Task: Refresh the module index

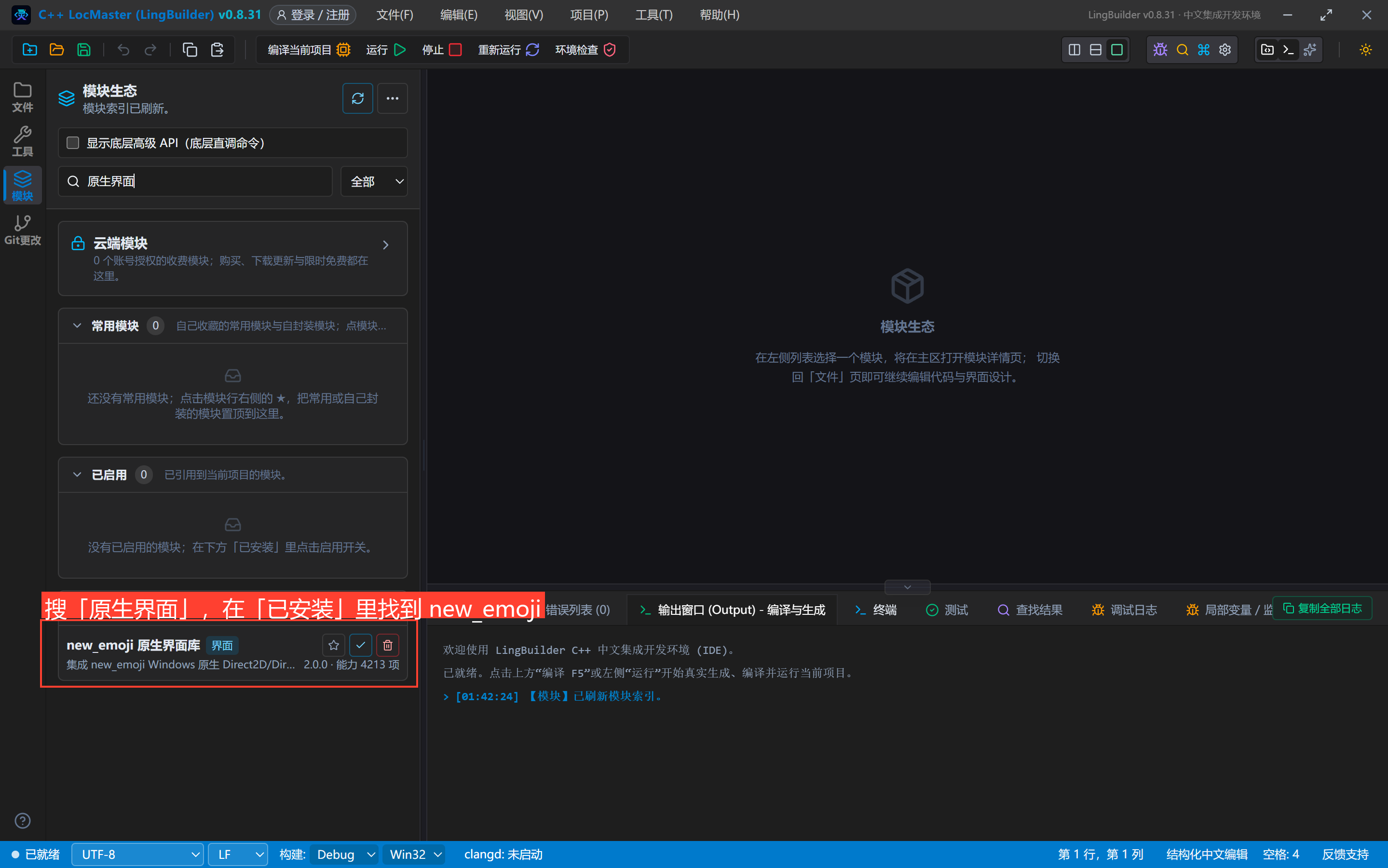Action: pyautogui.click(x=358, y=98)
